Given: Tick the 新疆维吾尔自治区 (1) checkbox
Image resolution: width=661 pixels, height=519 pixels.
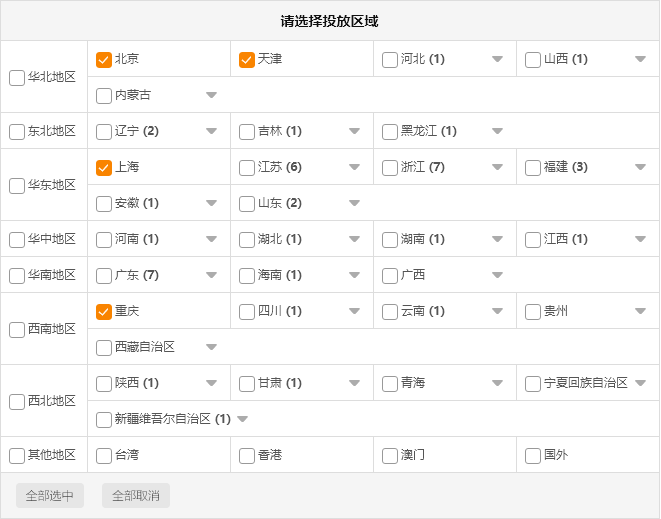Looking at the screenshot, I should [104, 420].
